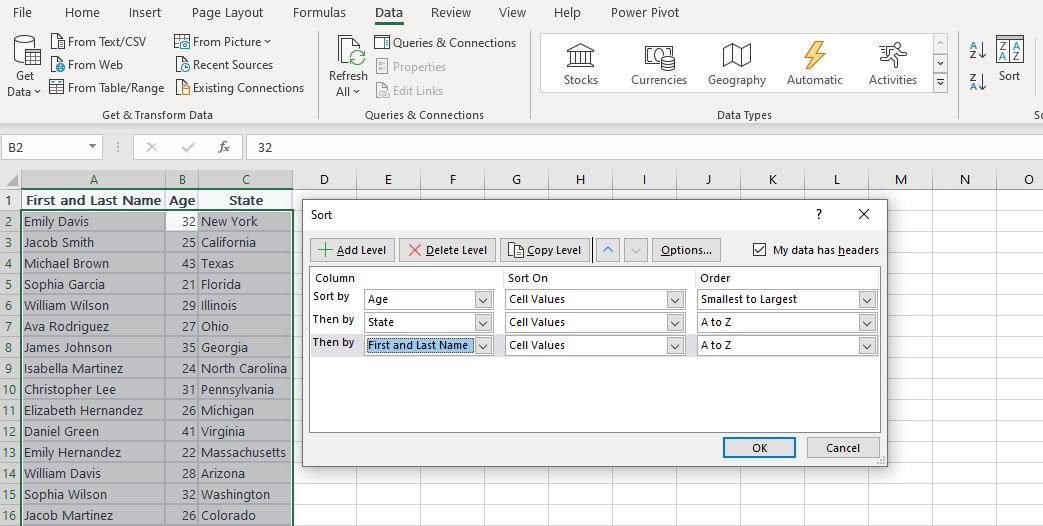Select From Table/Range option

(107, 88)
